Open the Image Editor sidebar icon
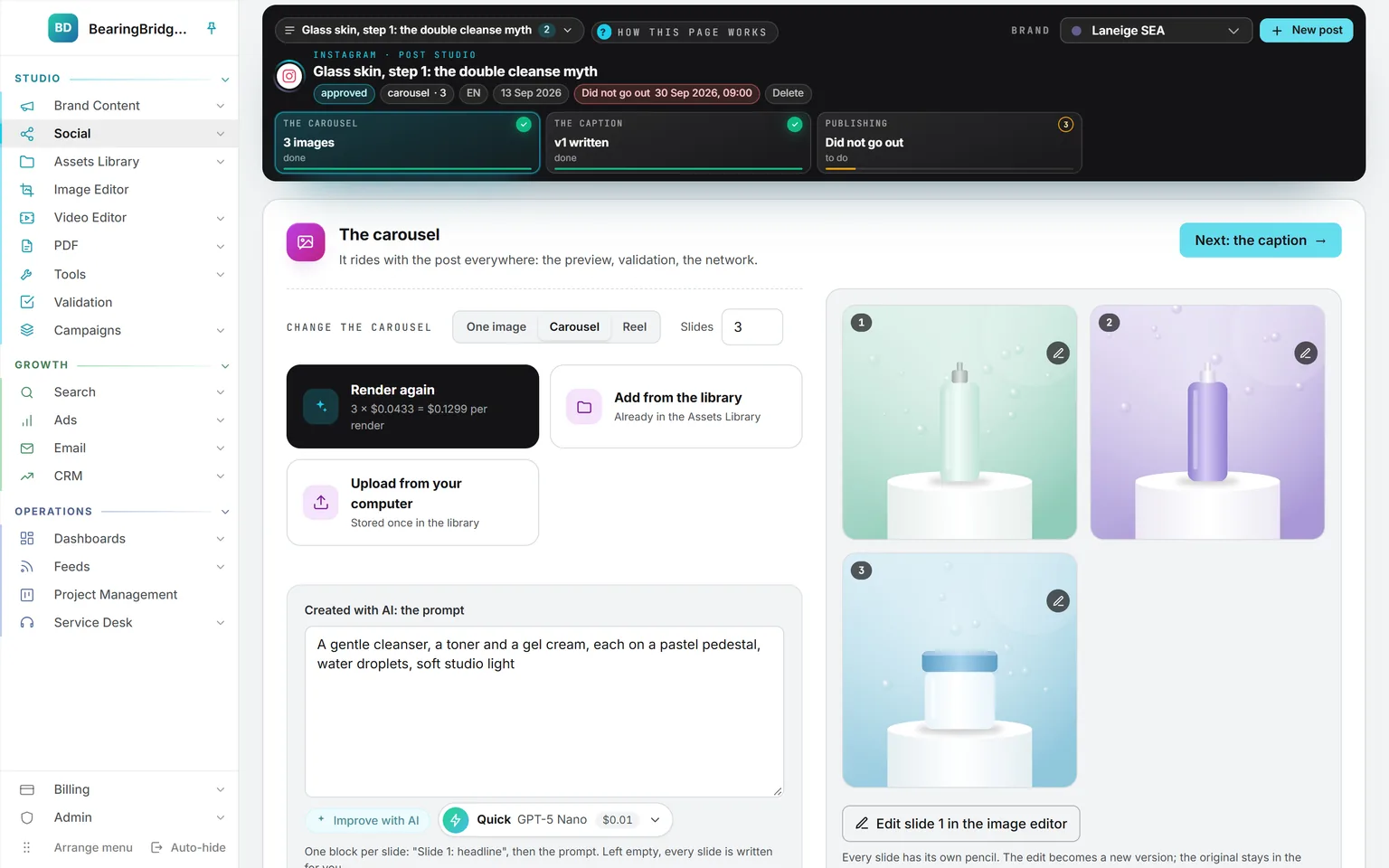The height and width of the screenshot is (868, 1389). click(x=27, y=190)
